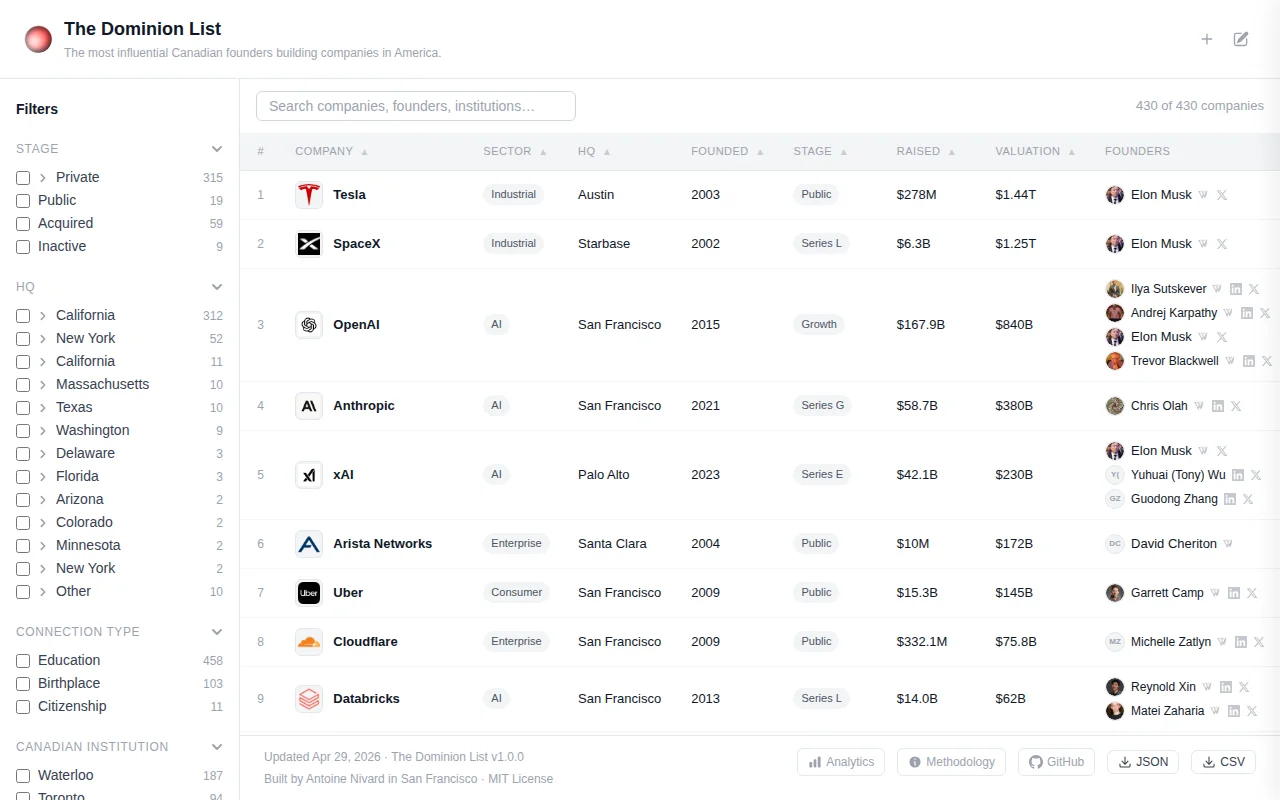This screenshot has width=1280, height=800.
Task: Click the Anthropic company logo
Action: (x=309, y=406)
